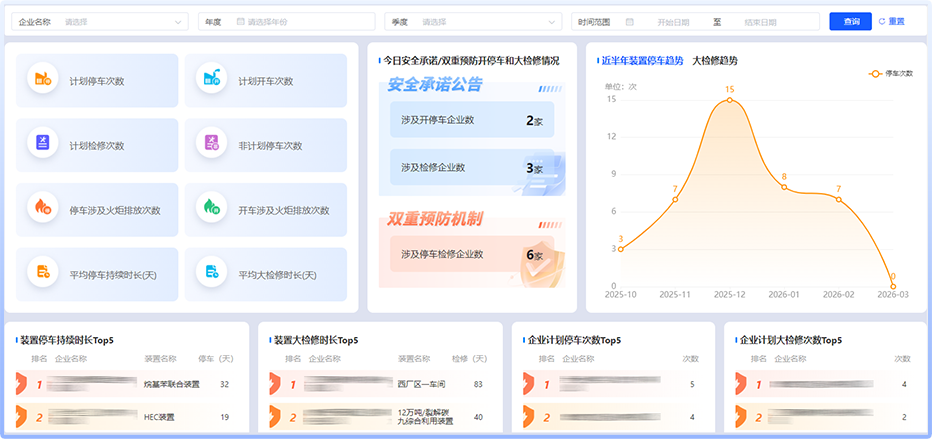Image resolution: width=932 pixels, height=439 pixels.
Task: Click the 计划停车次数 orange icon
Action: coord(43,78)
